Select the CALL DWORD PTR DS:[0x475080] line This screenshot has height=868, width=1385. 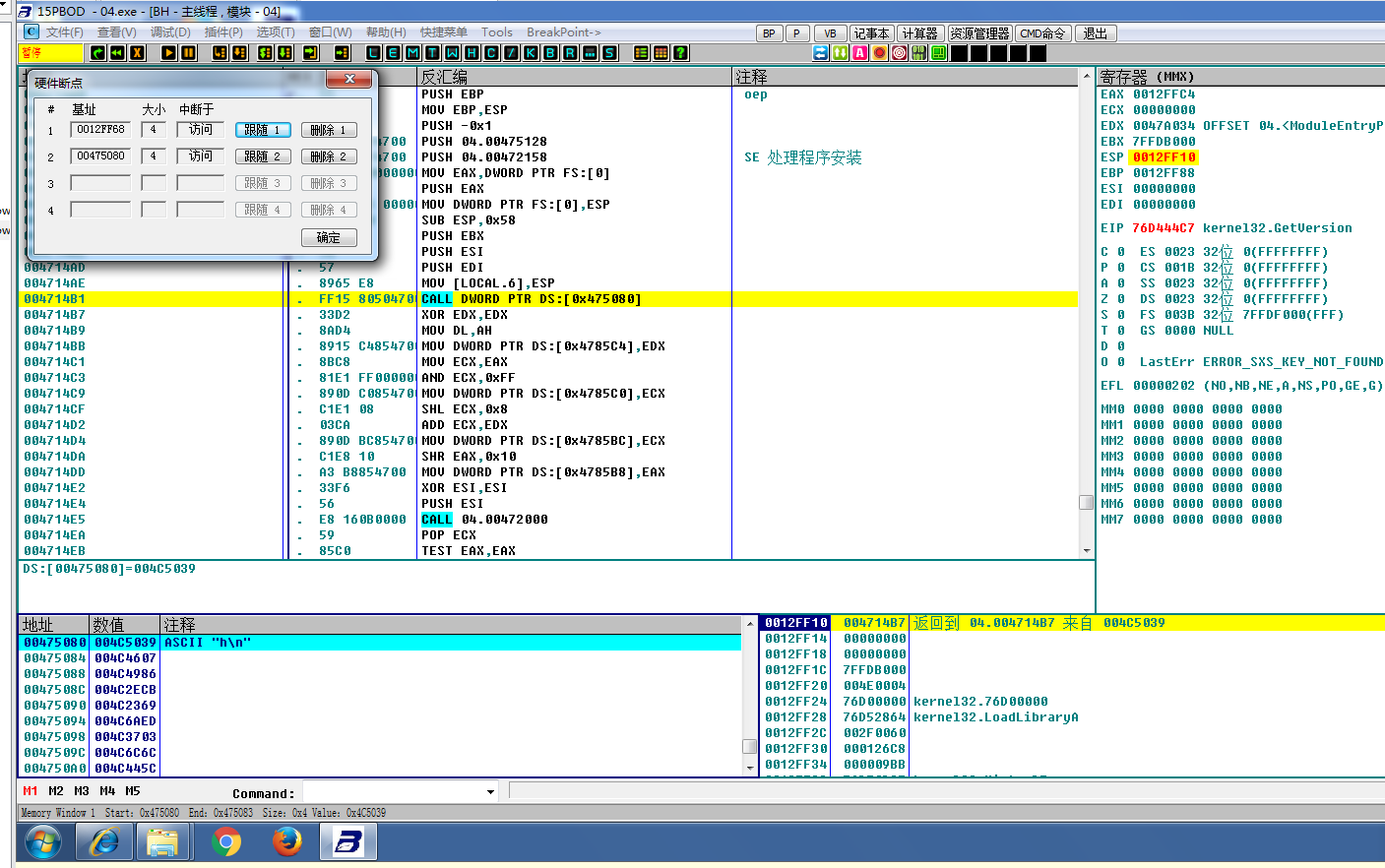[x=550, y=299]
